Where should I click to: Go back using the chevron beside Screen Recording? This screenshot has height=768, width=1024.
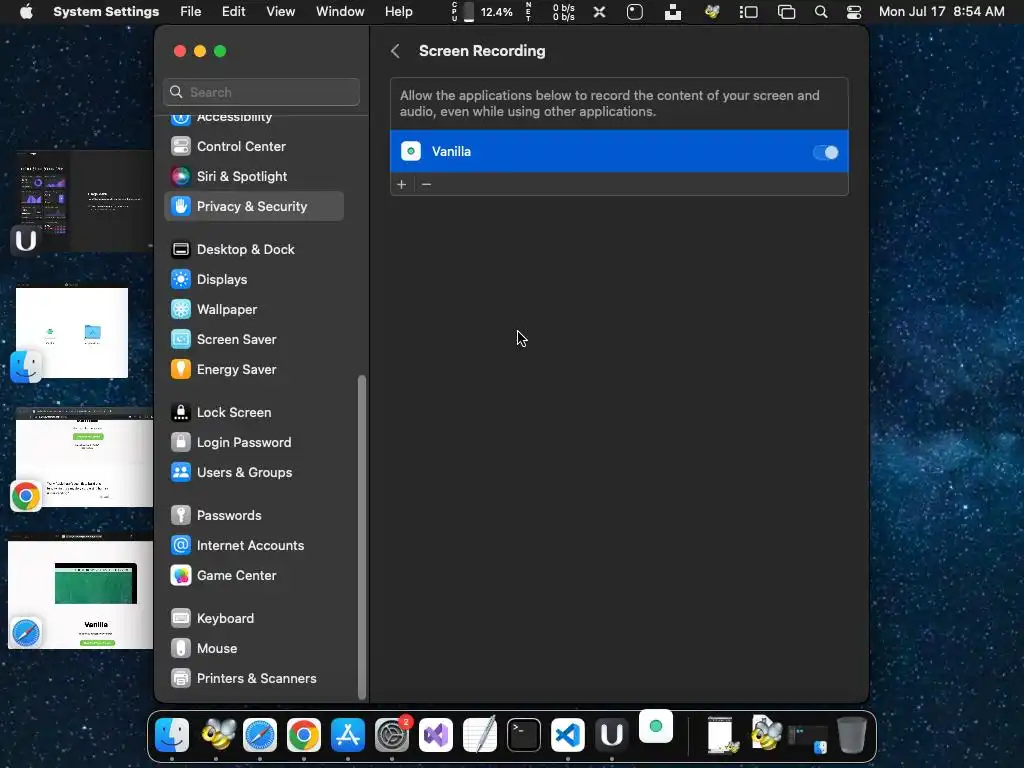click(395, 51)
